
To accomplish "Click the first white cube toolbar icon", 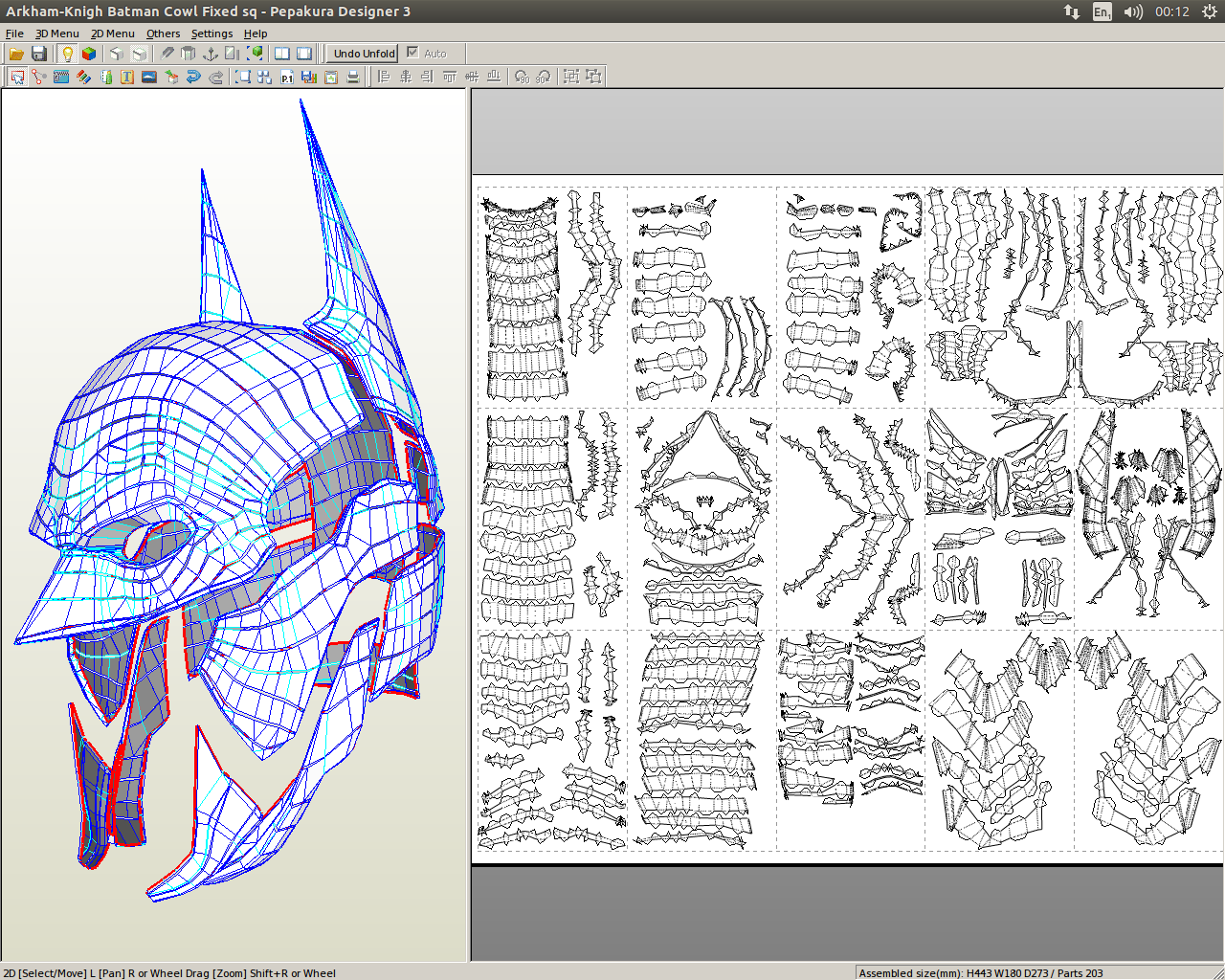I will 116,54.
